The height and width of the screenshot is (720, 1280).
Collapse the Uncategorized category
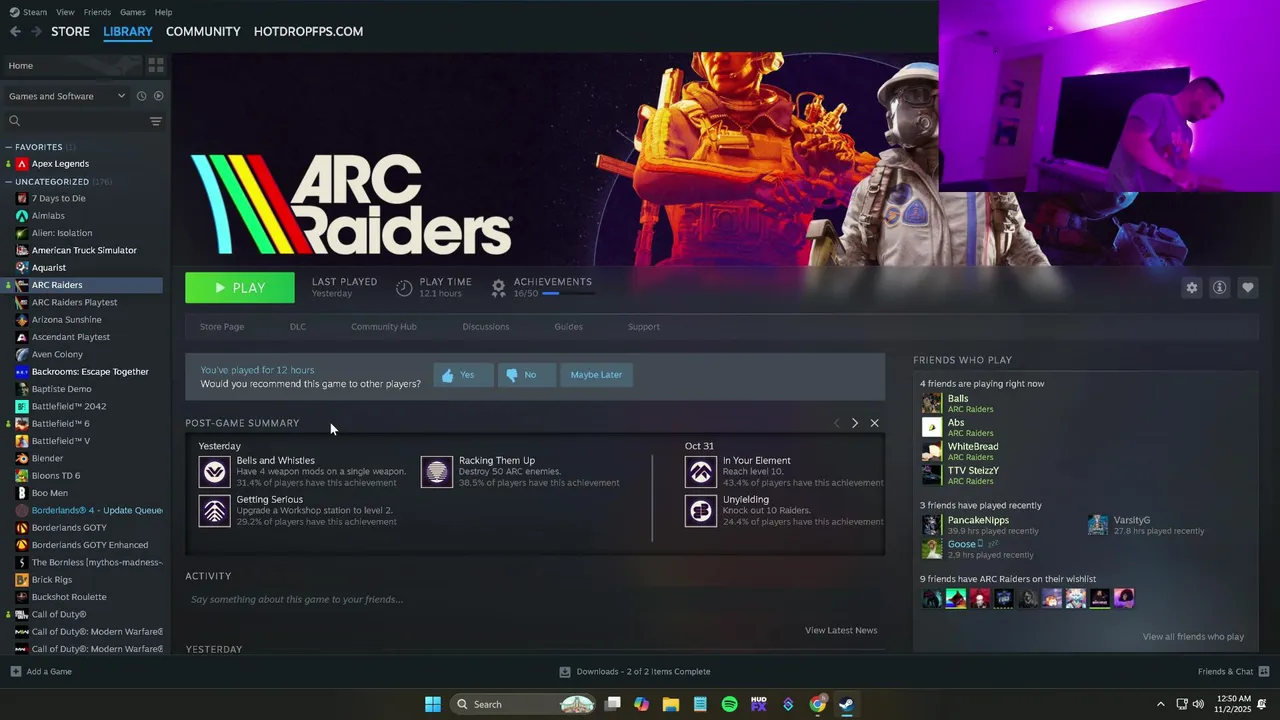tap(9, 182)
